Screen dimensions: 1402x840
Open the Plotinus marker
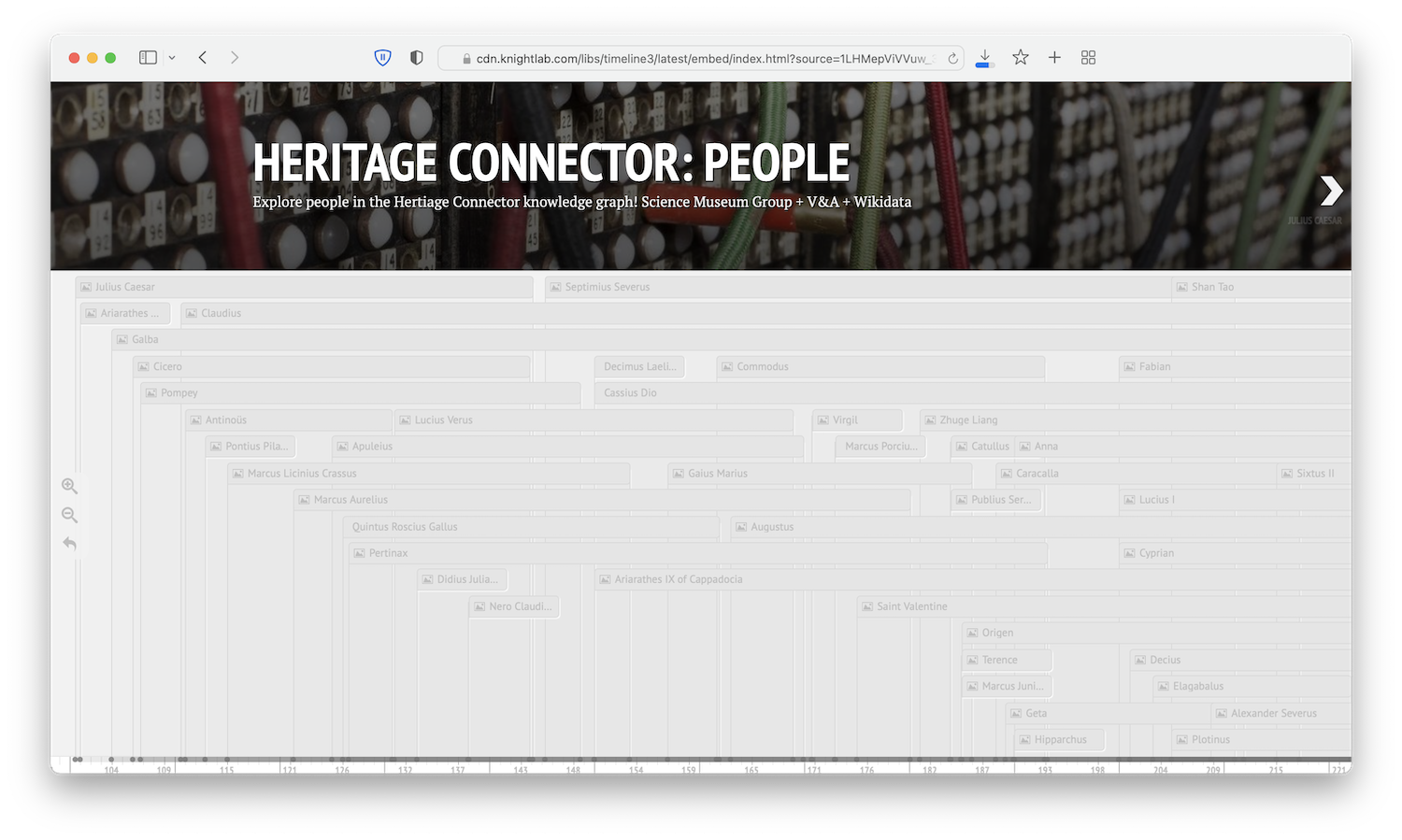pos(1262,739)
